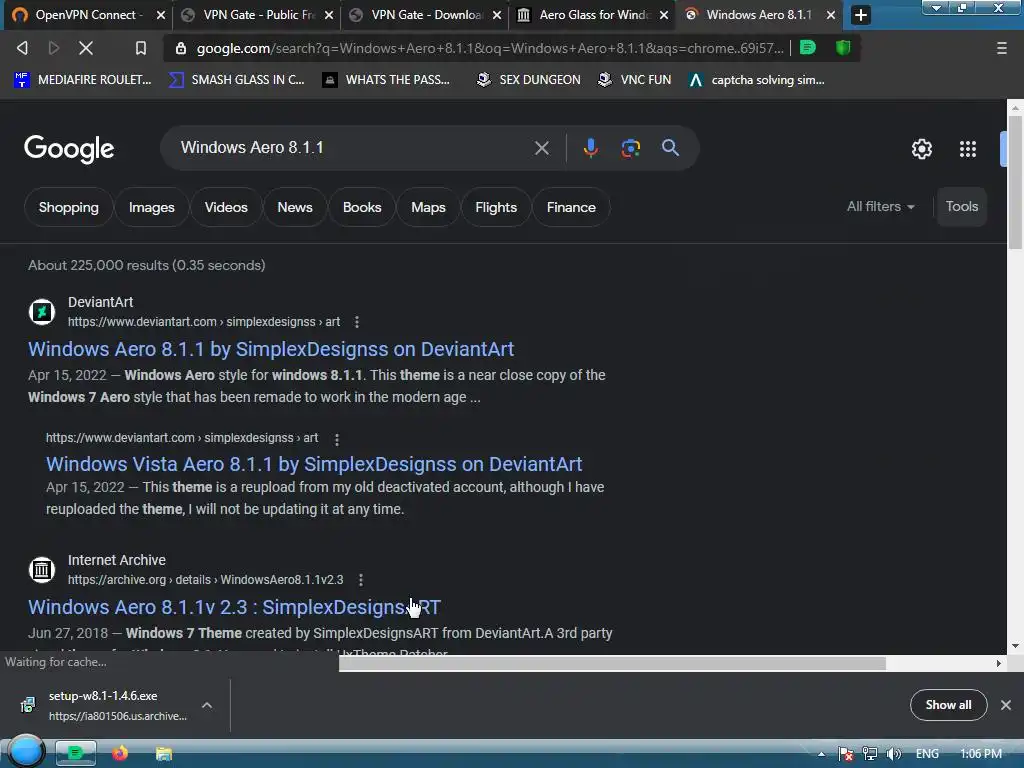Switch to the OpenVPN Connect tab
Viewport: 1024px width, 768px height.
86,15
